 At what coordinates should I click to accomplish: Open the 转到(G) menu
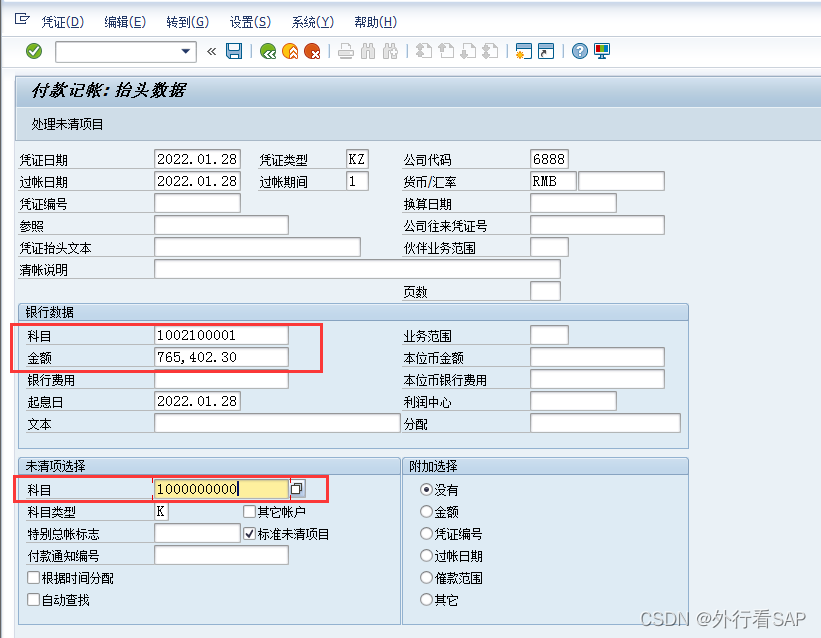click(x=187, y=22)
